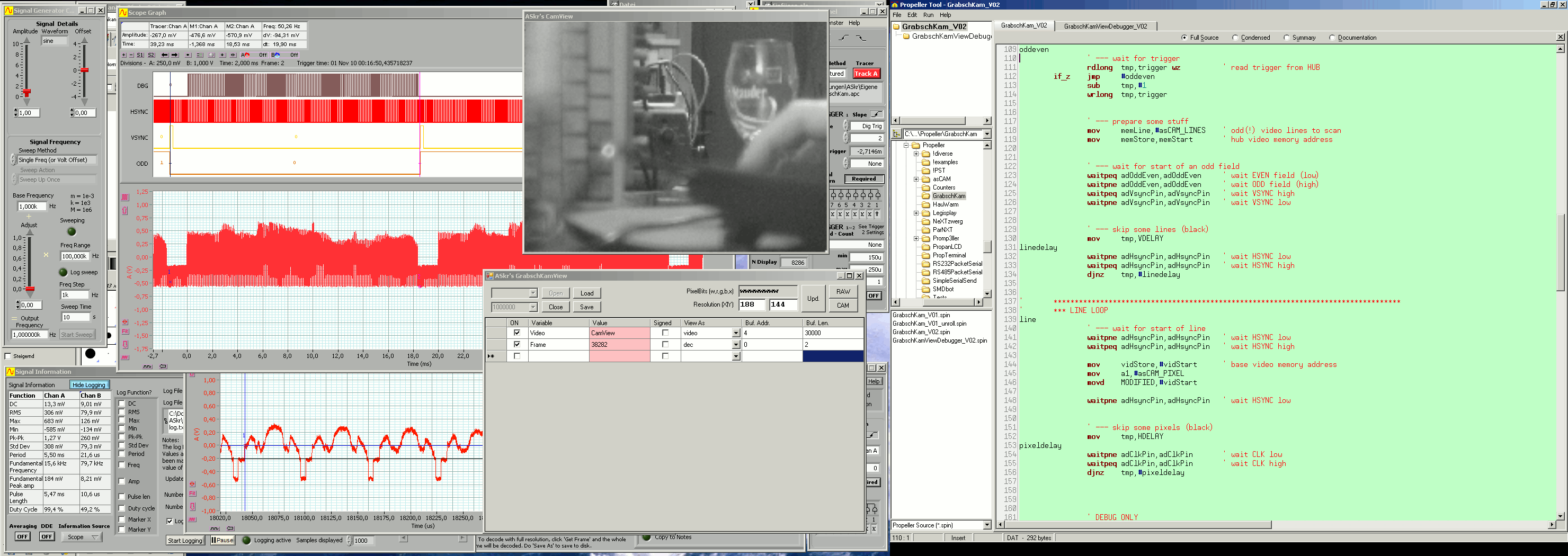The height and width of the screenshot is (556, 1568).
Task: Click Resolution X field showing 188
Action: [x=752, y=305]
